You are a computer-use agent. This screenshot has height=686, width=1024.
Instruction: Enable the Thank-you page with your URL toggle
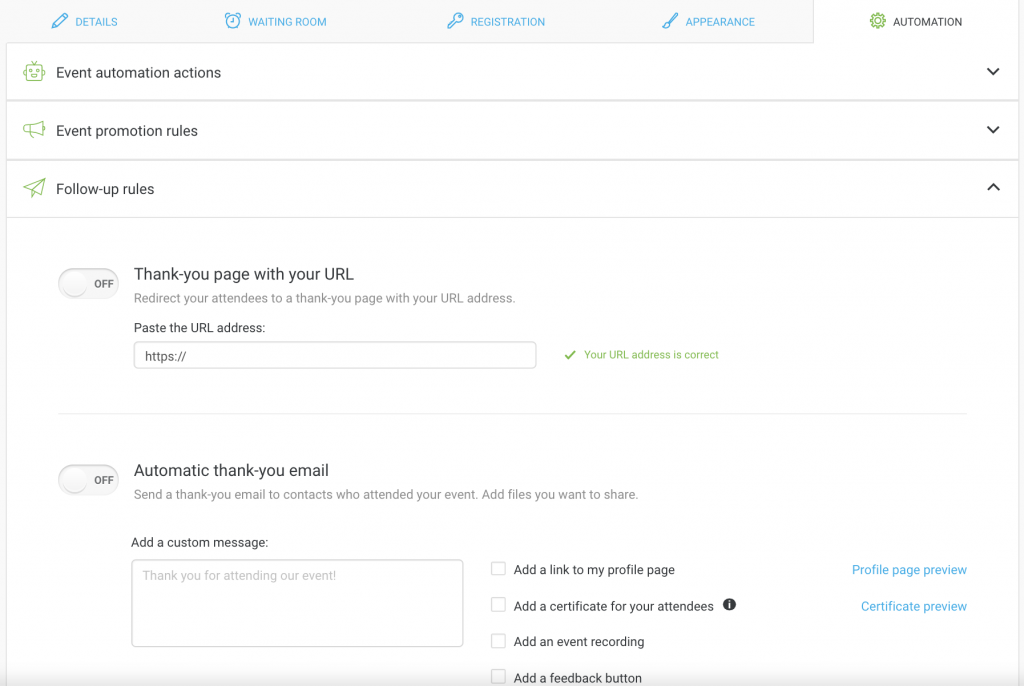89,284
